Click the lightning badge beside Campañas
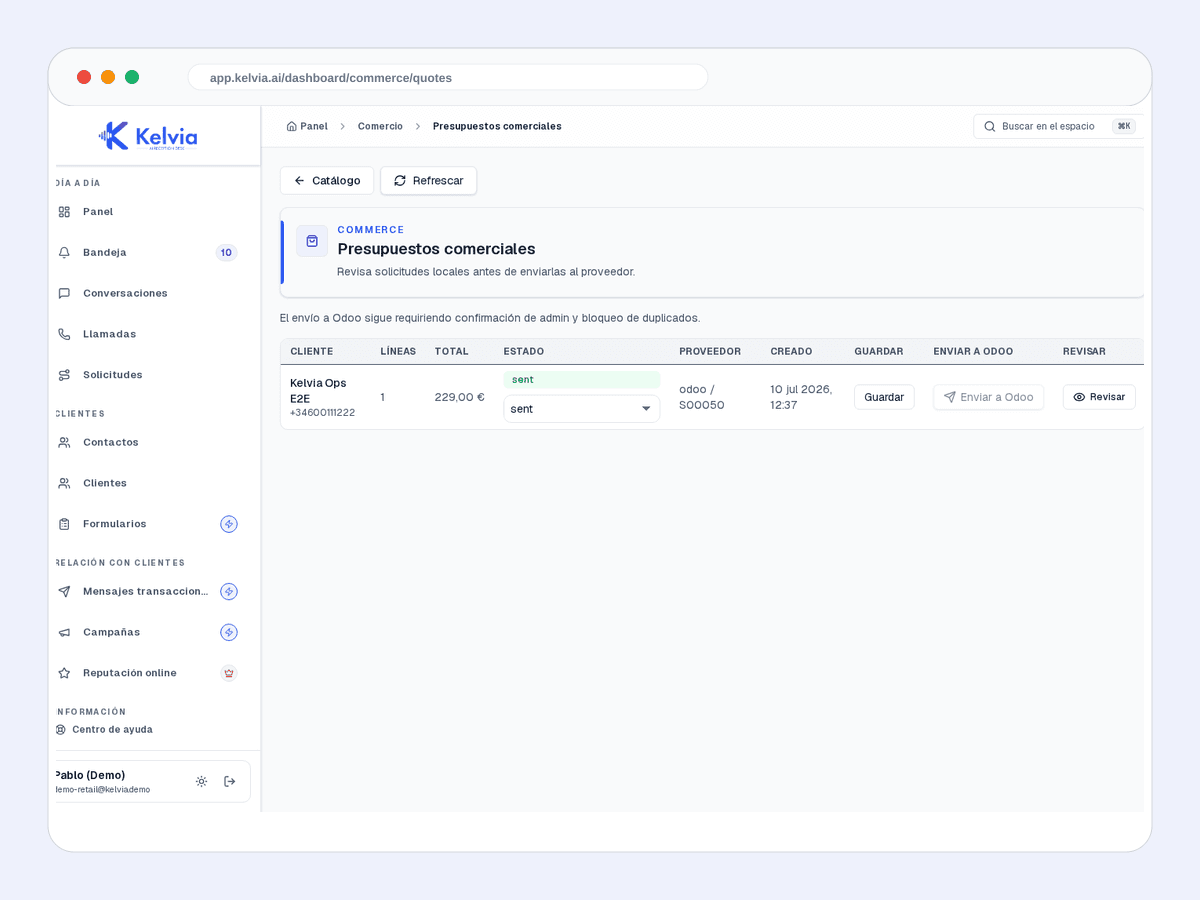 [229, 632]
